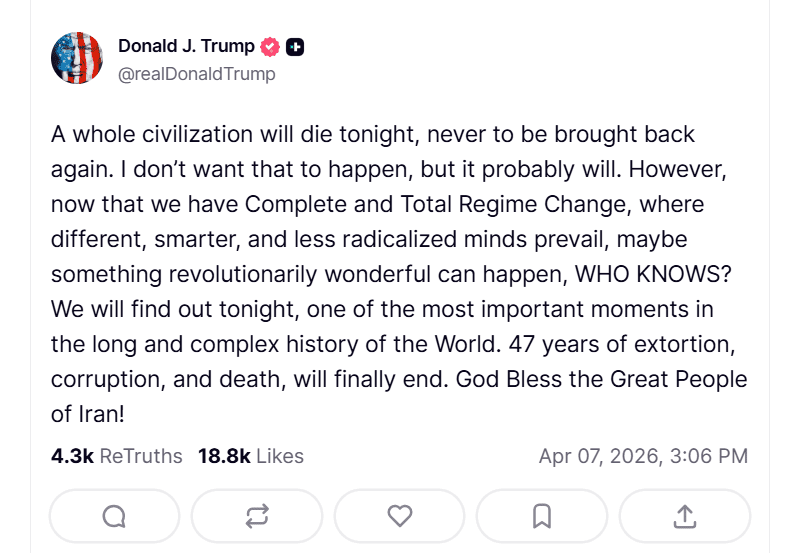Click the red verified checkmark badge
807x553 pixels.
tap(270, 47)
